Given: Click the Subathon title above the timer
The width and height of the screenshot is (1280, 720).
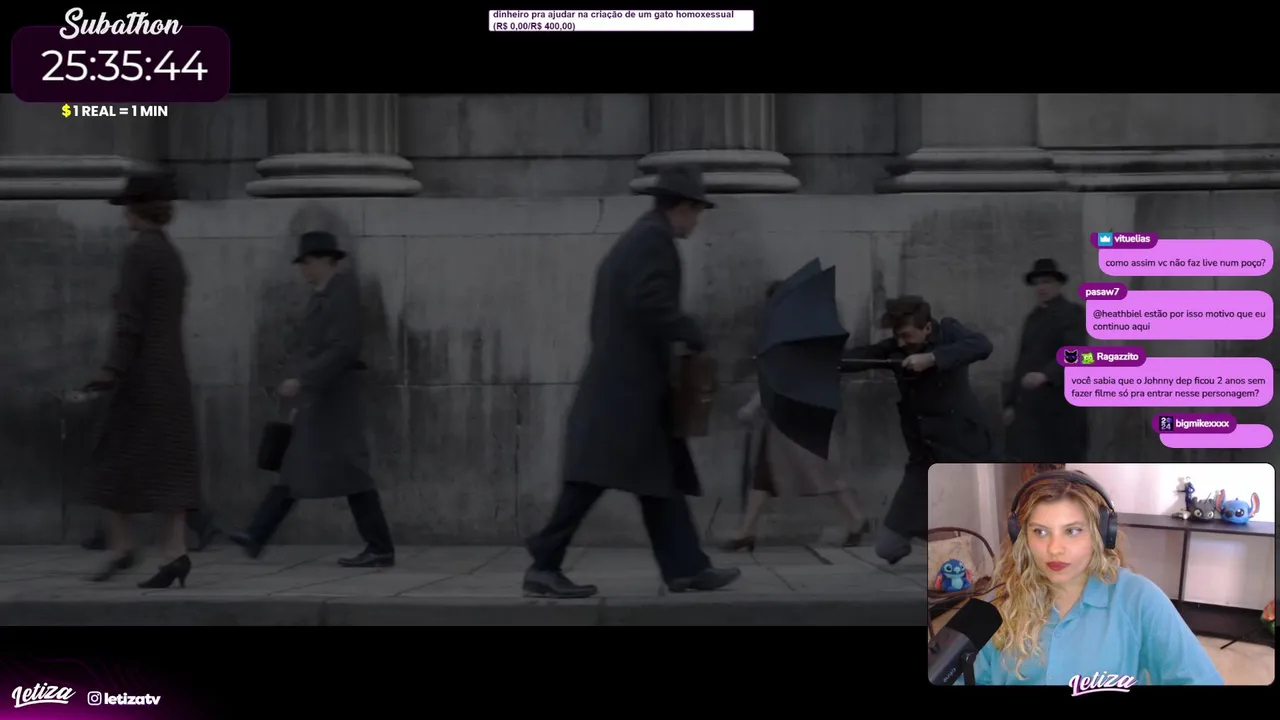Looking at the screenshot, I should click(121, 23).
